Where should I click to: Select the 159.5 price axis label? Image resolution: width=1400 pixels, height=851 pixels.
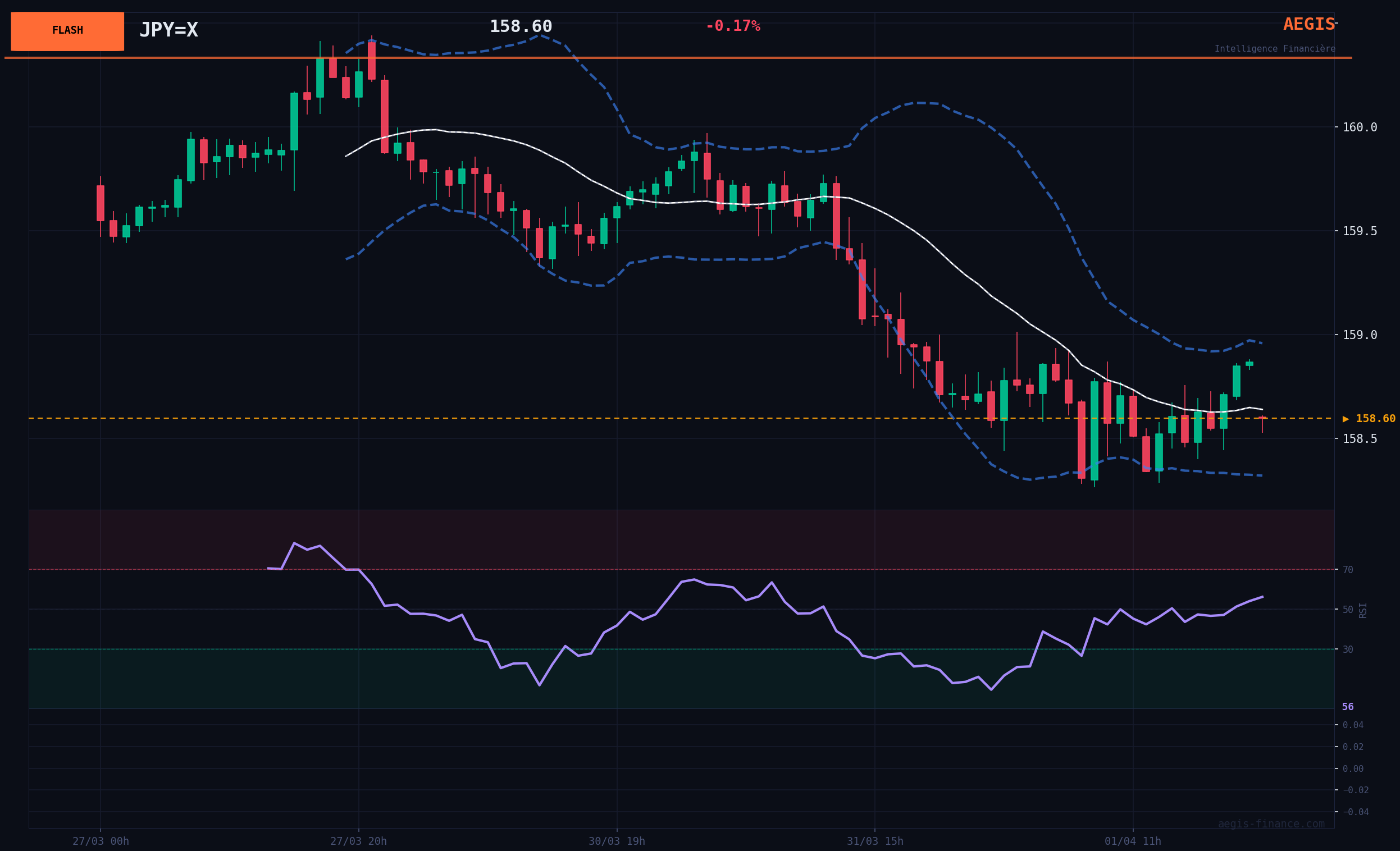1359,231
